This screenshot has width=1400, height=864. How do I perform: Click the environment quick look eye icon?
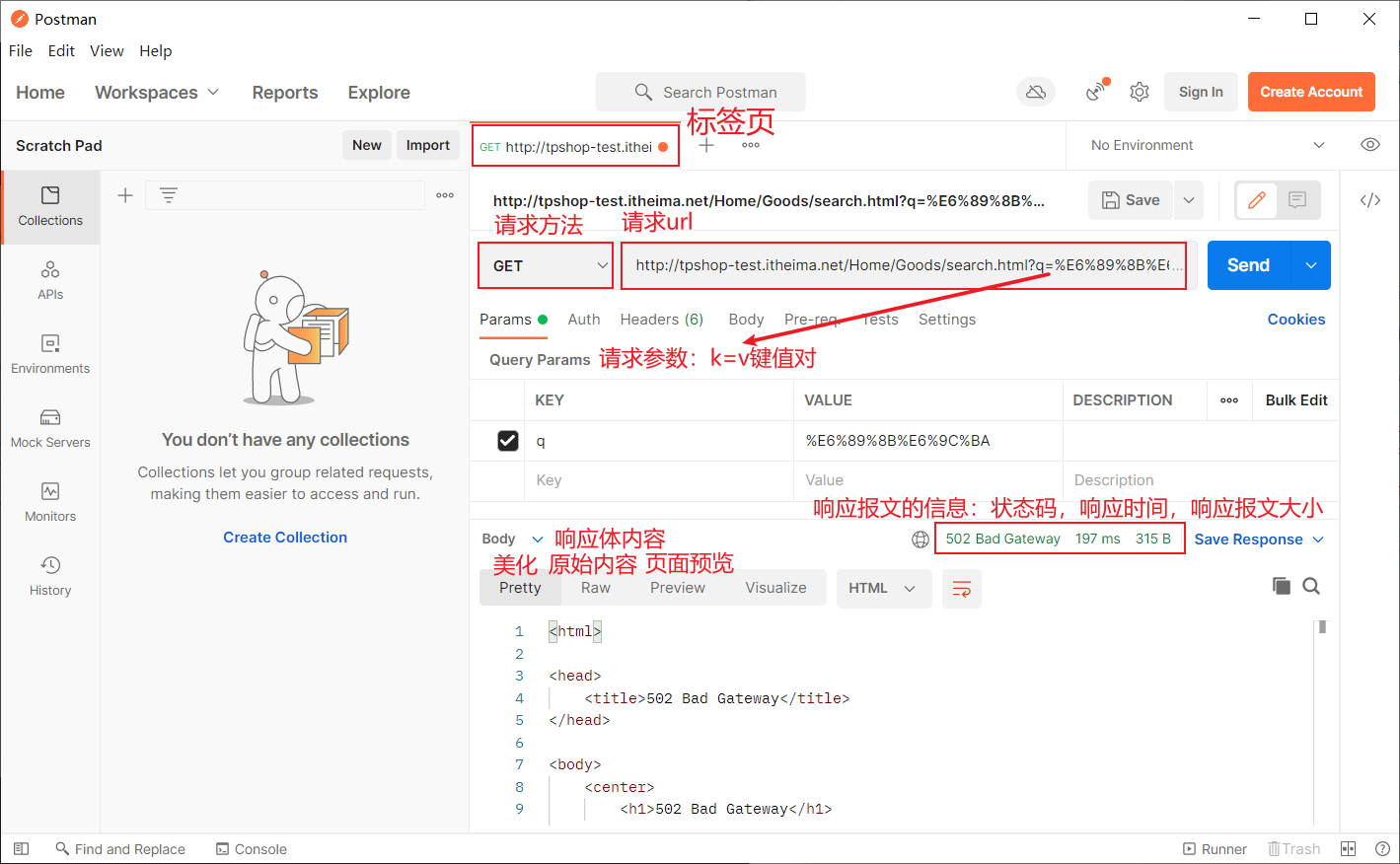pos(1369,145)
